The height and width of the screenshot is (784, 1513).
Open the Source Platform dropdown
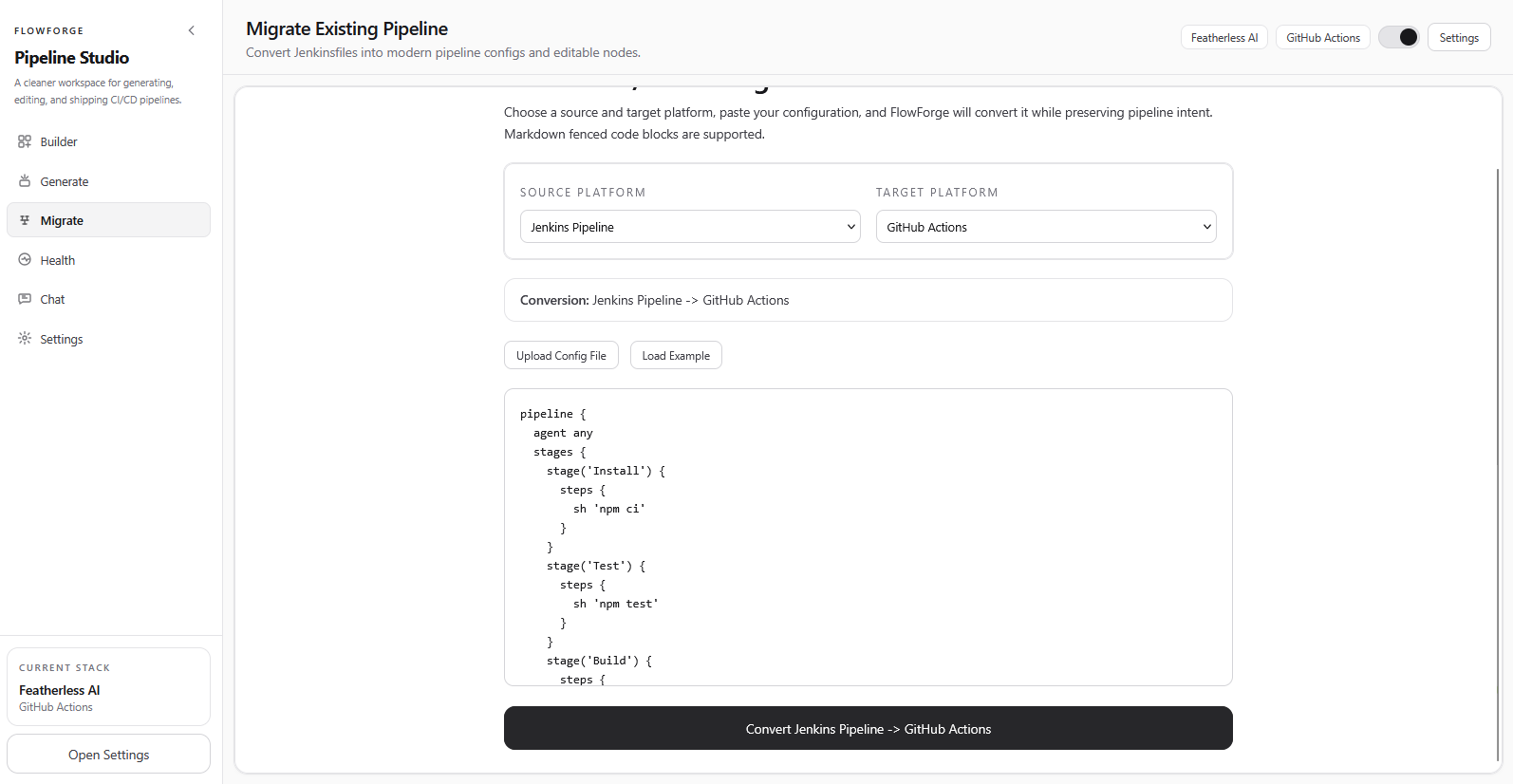[690, 227]
